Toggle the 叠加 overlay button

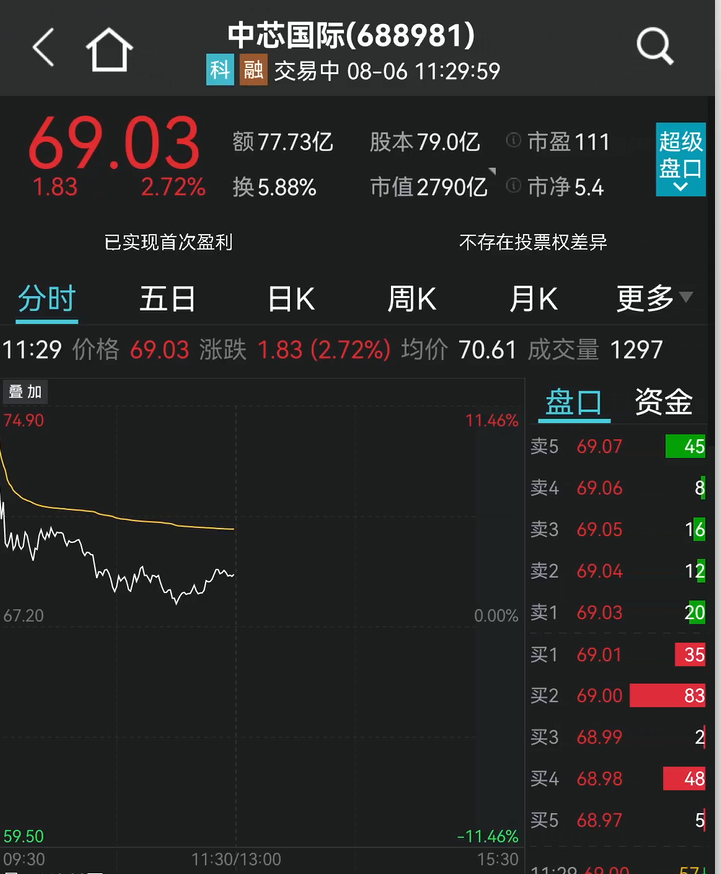tap(26, 392)
